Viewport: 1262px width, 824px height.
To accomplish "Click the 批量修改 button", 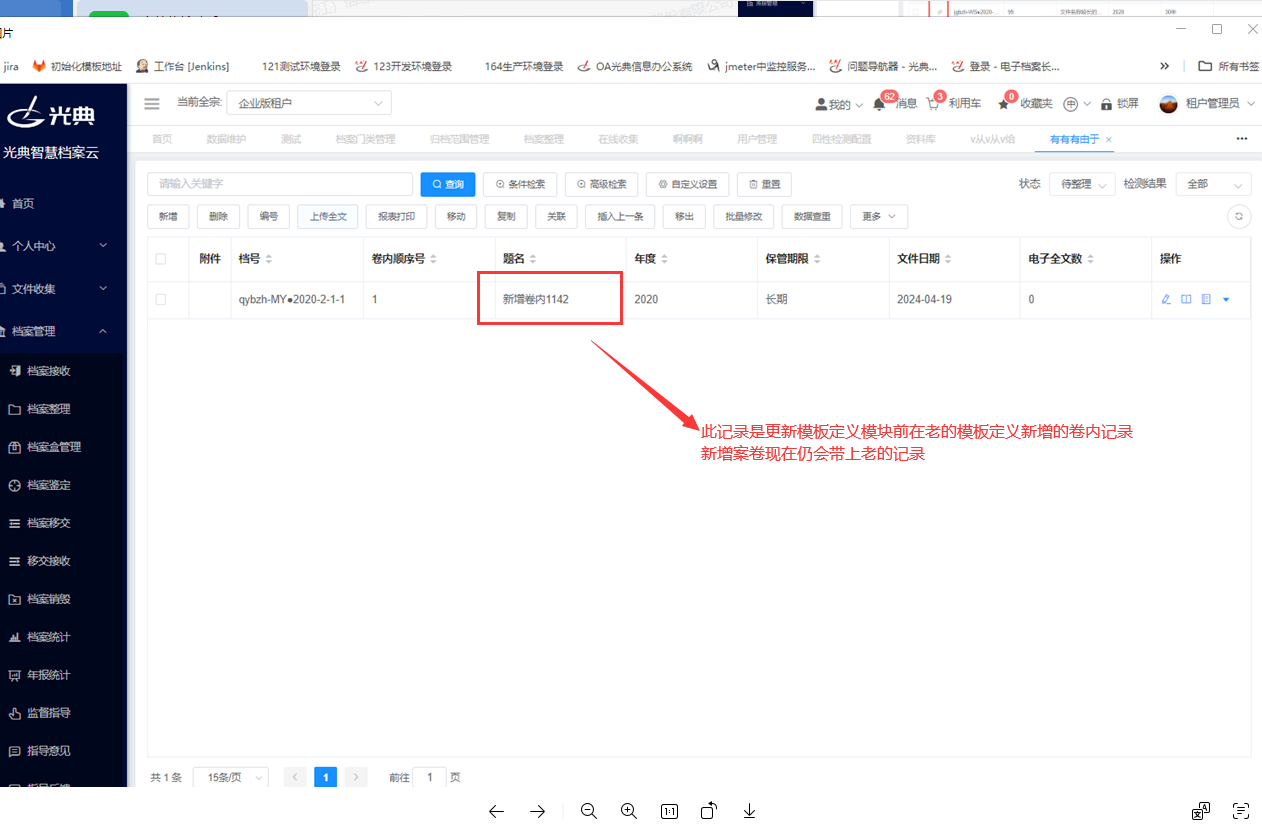I will click(x=744, y=216).
